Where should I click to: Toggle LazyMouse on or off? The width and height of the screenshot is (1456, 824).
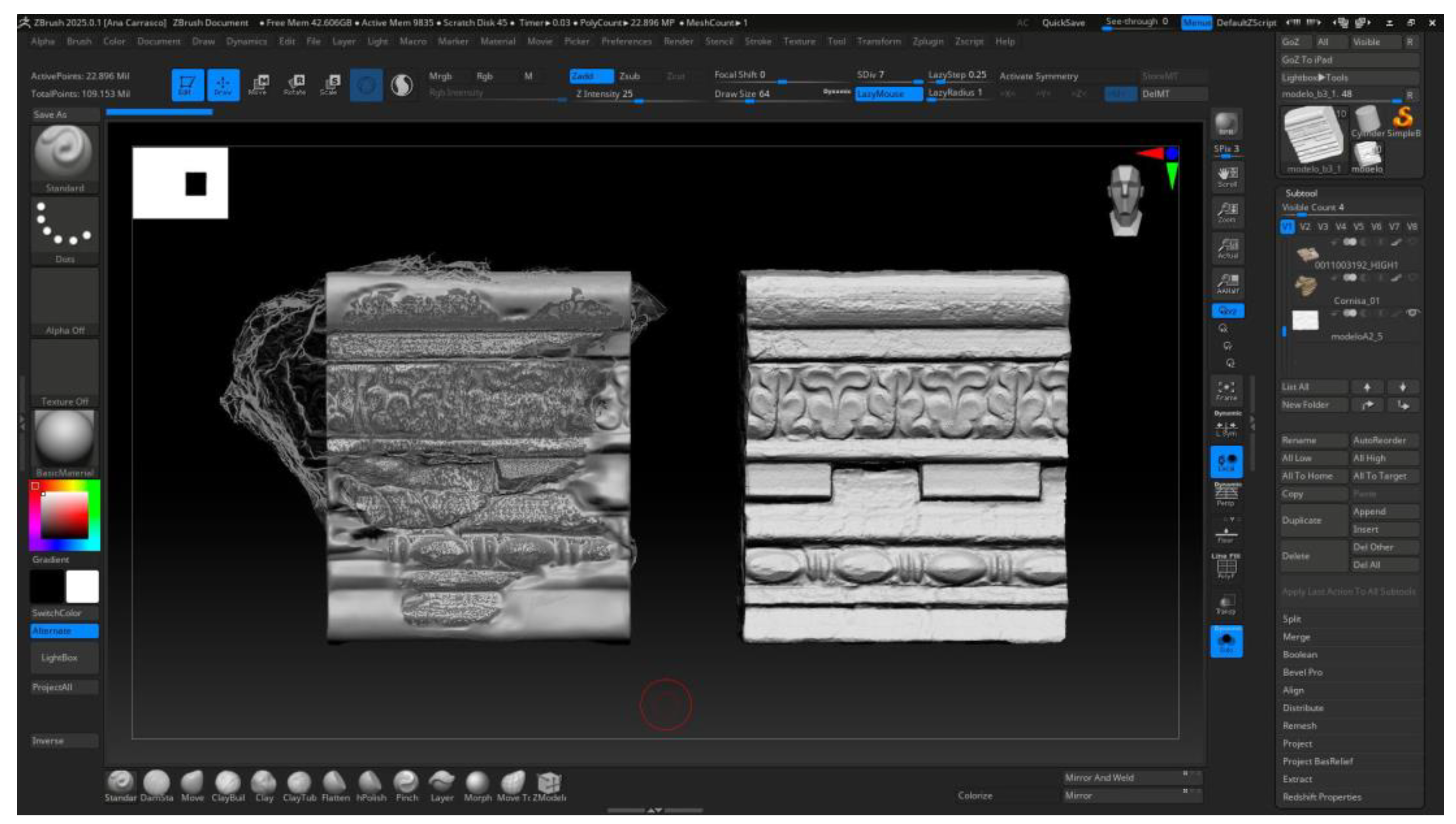pyautogui.click(x=888, y=94)
